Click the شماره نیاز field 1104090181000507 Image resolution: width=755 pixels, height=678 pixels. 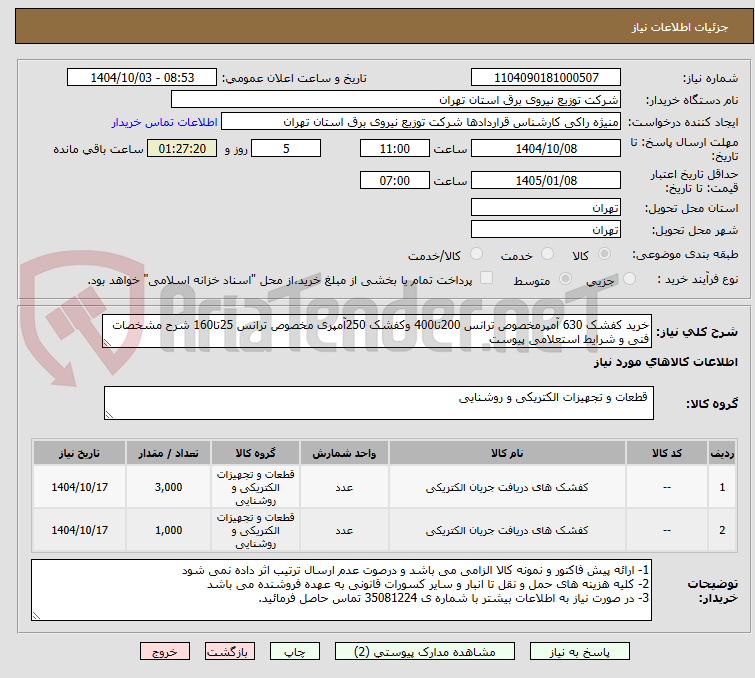(546, 78)
